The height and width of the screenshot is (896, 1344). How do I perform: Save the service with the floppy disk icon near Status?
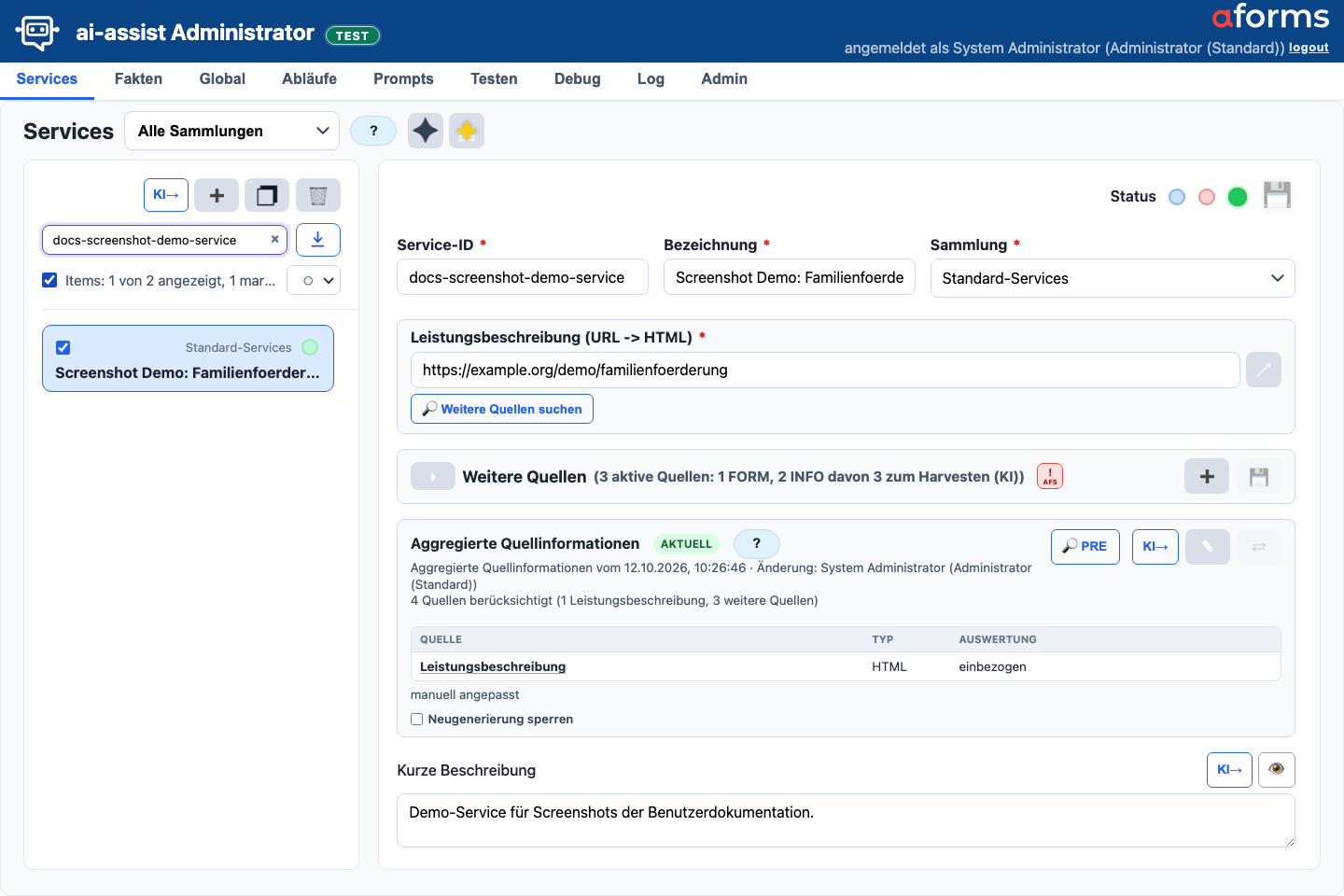[1277, 196]
